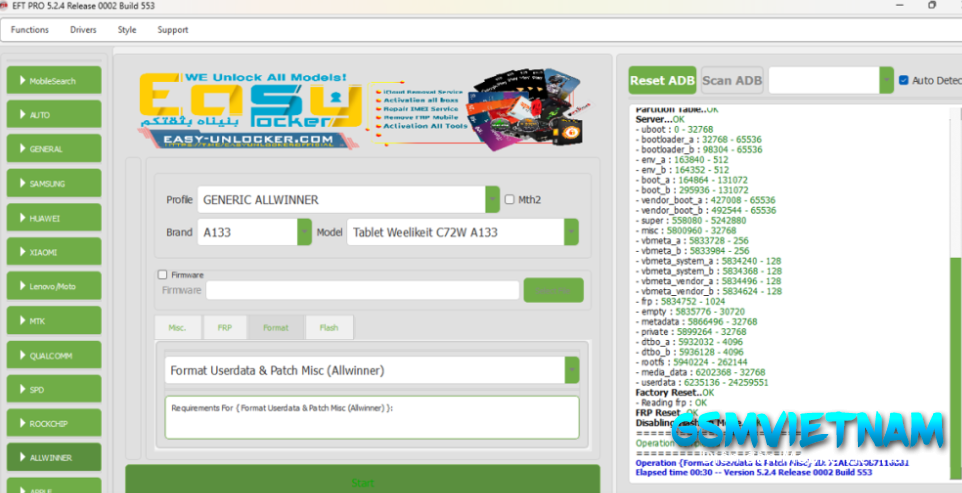The height and width of the screenshot is (493, 962).
Task: Switch to the QUALCOMM sidebar category
Action: [x=54, y=354]
